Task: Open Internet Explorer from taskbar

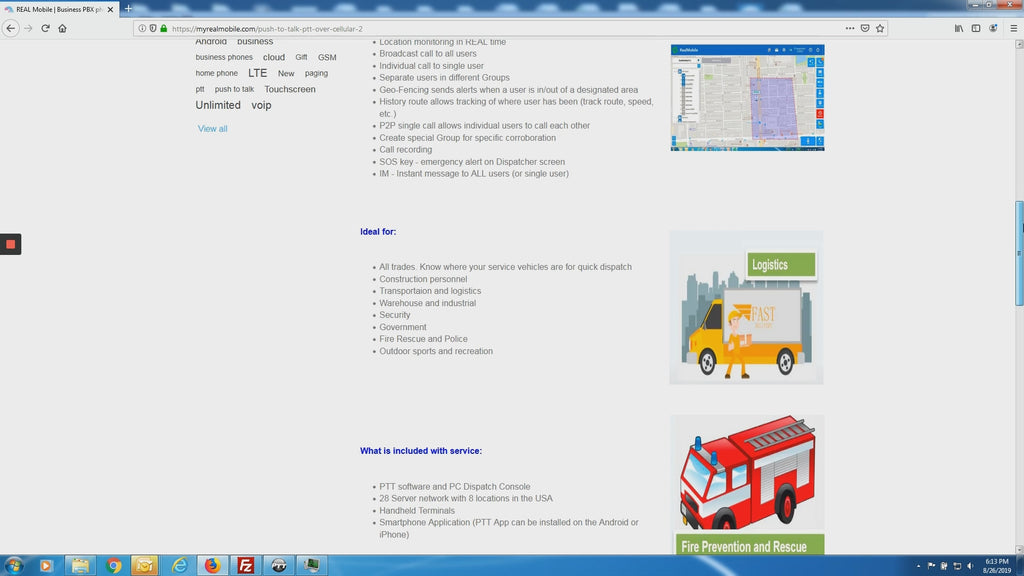Action: click(179, 565)
